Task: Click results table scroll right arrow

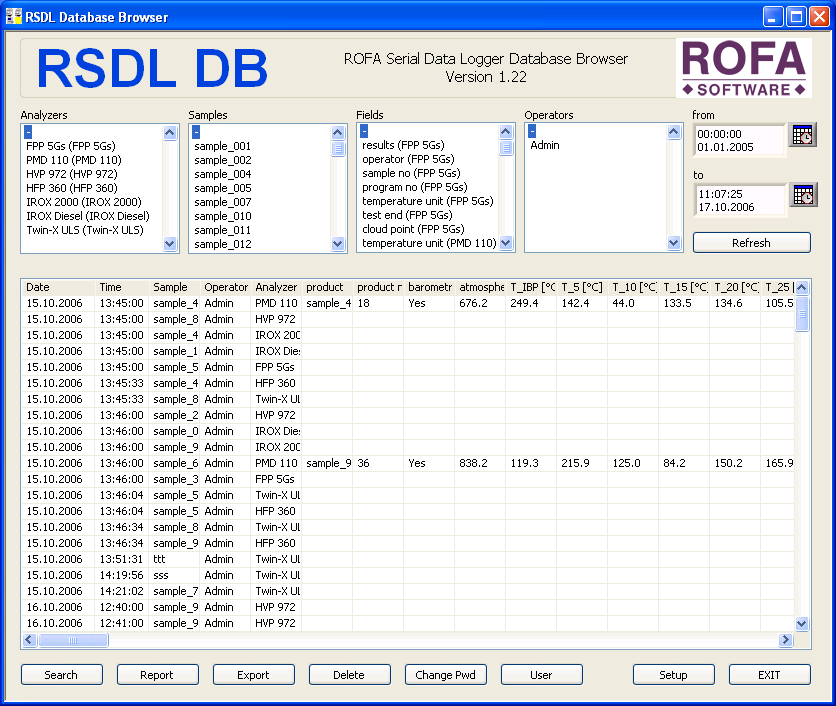Action: pos(785,640)
